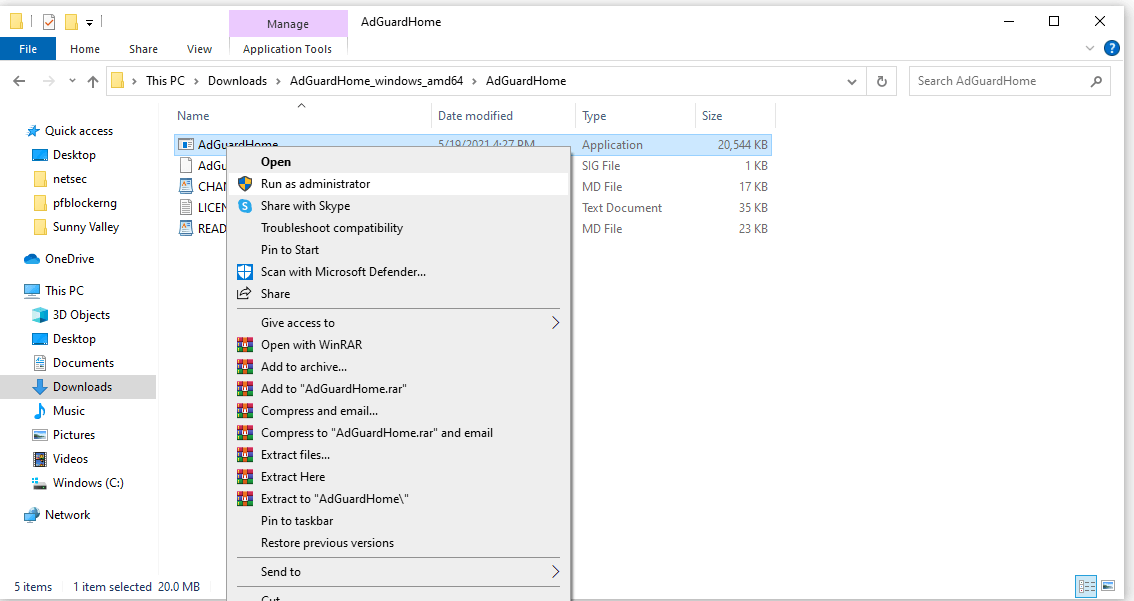Refresh the folder with the refresh icon
Screen dimensions: 1134x601
pos(881,81)
